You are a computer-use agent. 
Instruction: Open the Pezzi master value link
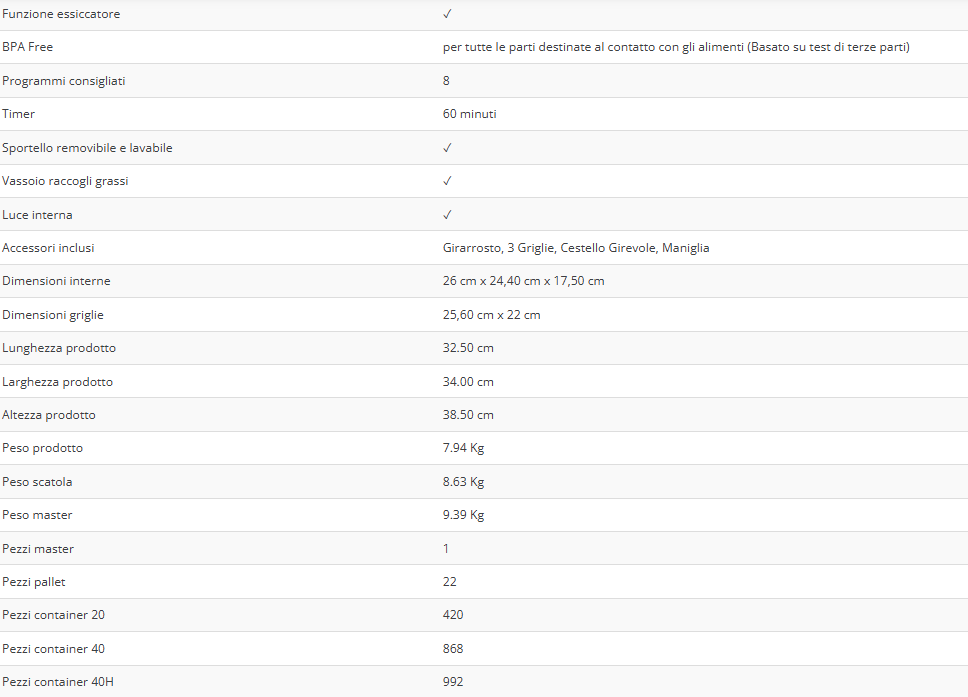(x=446, y=549)
